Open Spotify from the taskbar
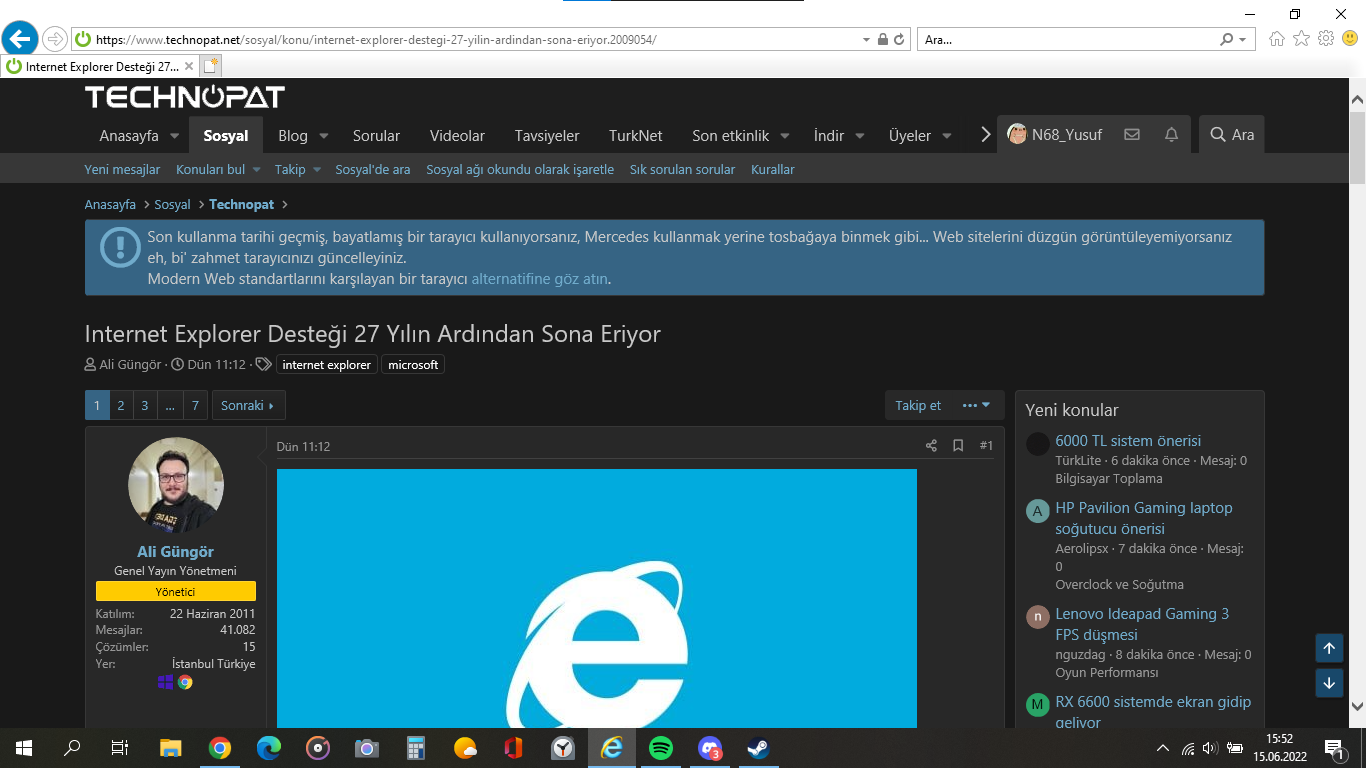The height and width of the screenshot is (768, 1366). pos(661,748)
